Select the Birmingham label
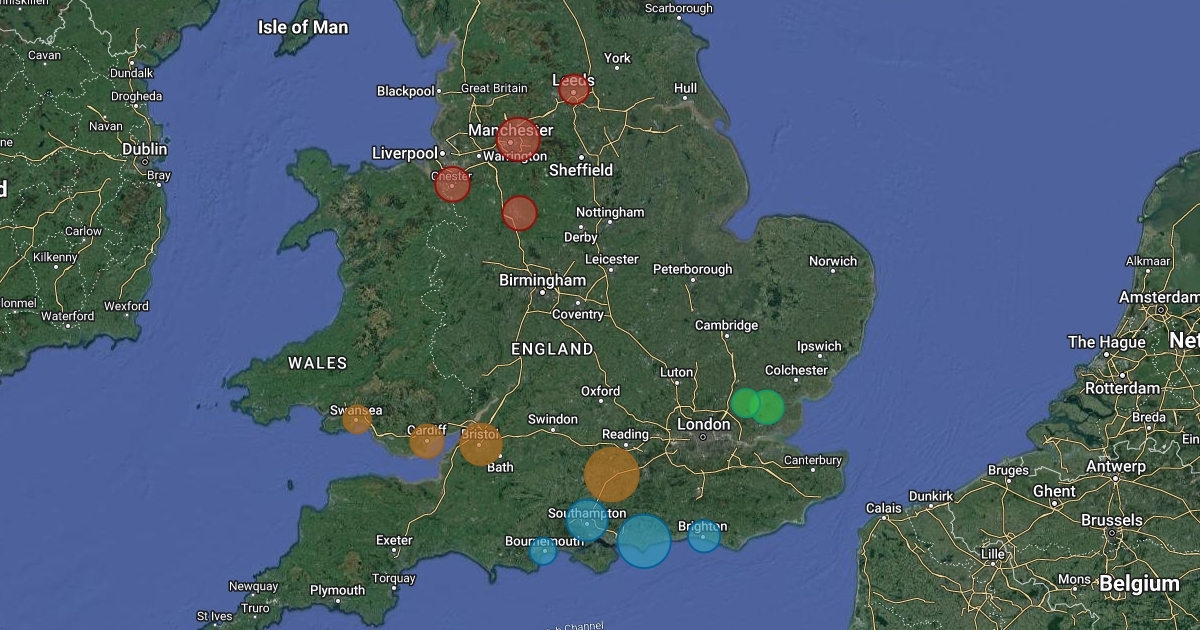The width and height of the screenshot is (1200, 630). click(543, 280)
